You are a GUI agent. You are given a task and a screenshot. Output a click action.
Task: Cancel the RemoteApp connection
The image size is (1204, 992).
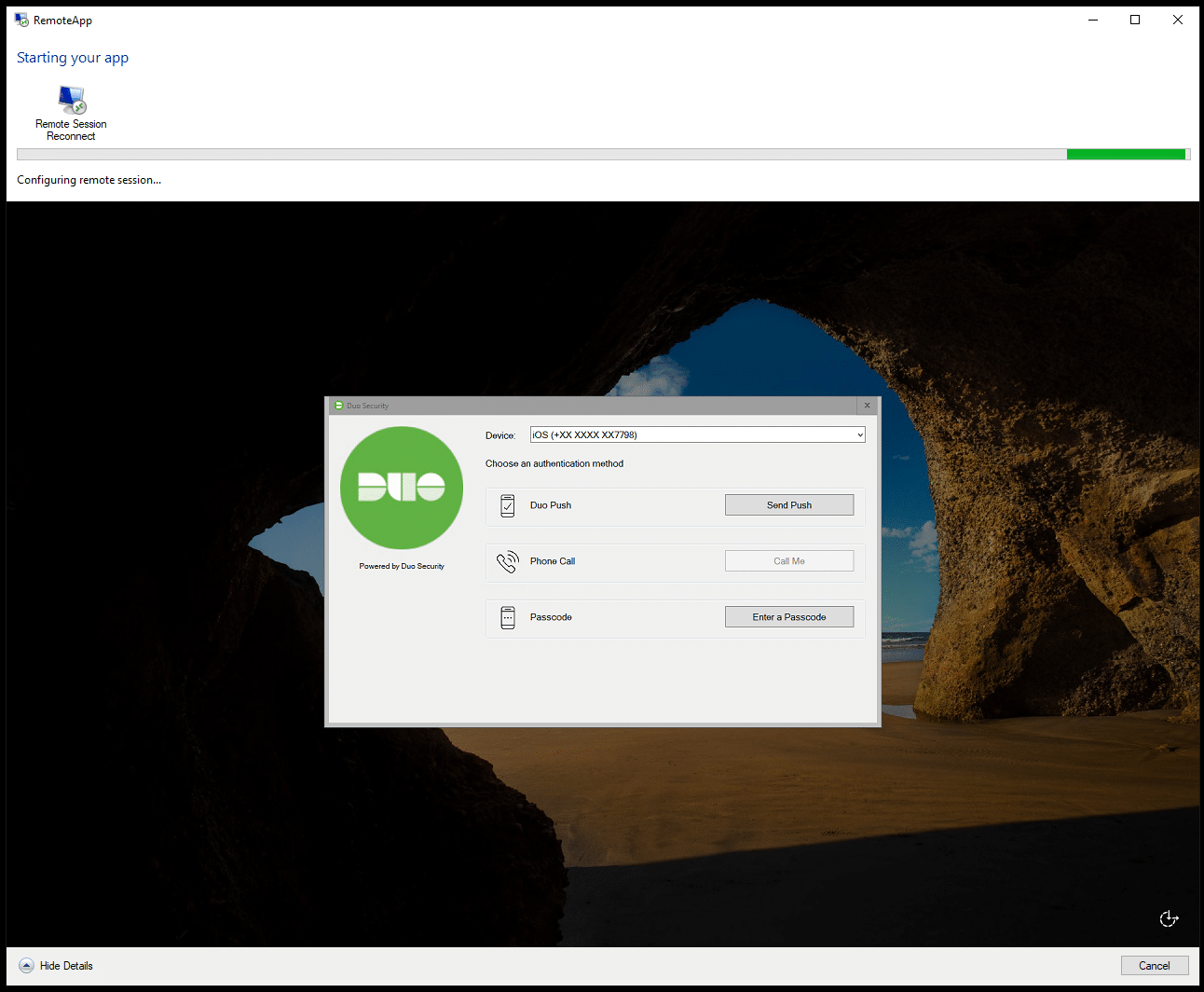(x=1155, y=966)
